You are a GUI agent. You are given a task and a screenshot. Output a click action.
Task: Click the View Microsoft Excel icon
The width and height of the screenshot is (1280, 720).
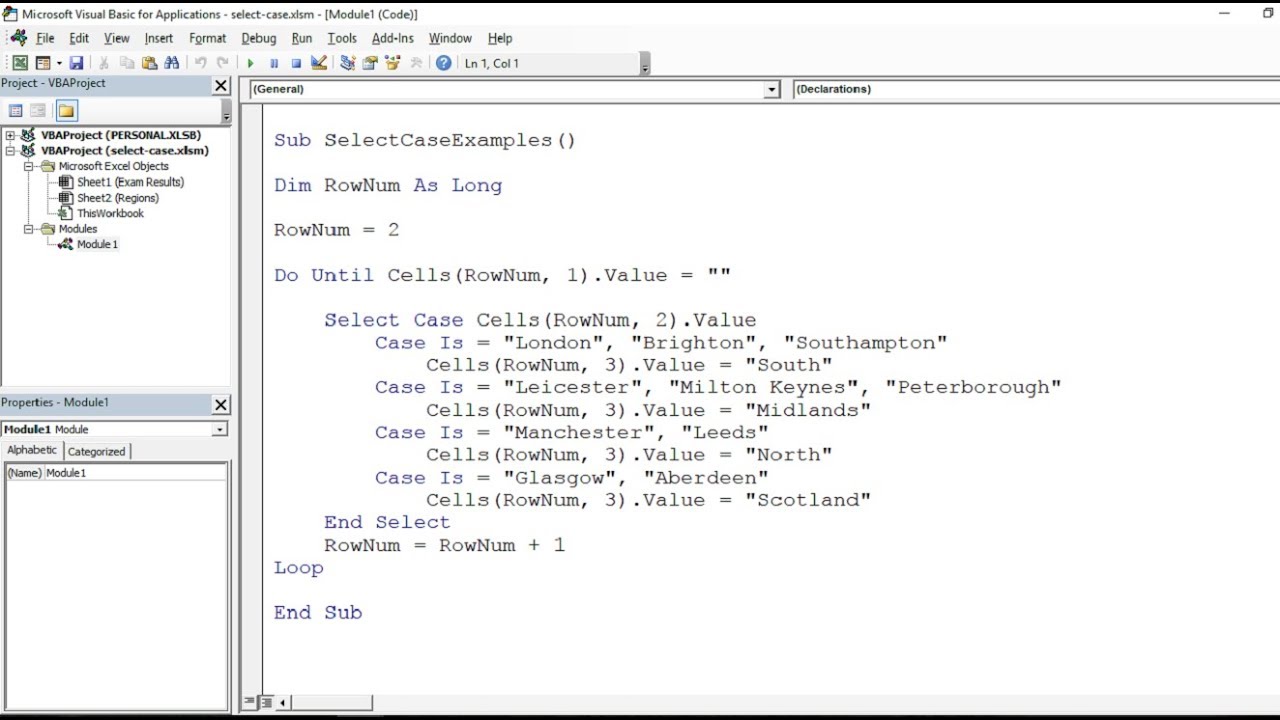20,63
